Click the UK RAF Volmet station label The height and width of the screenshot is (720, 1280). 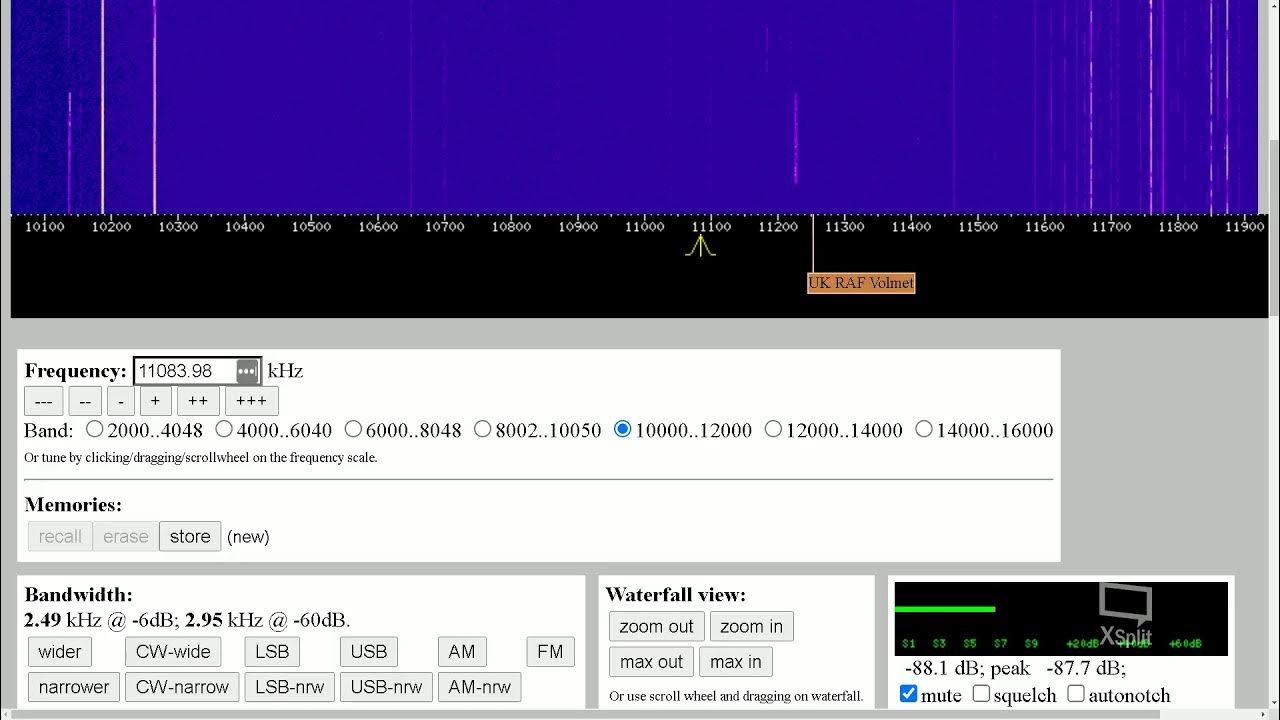click(861, 283)
